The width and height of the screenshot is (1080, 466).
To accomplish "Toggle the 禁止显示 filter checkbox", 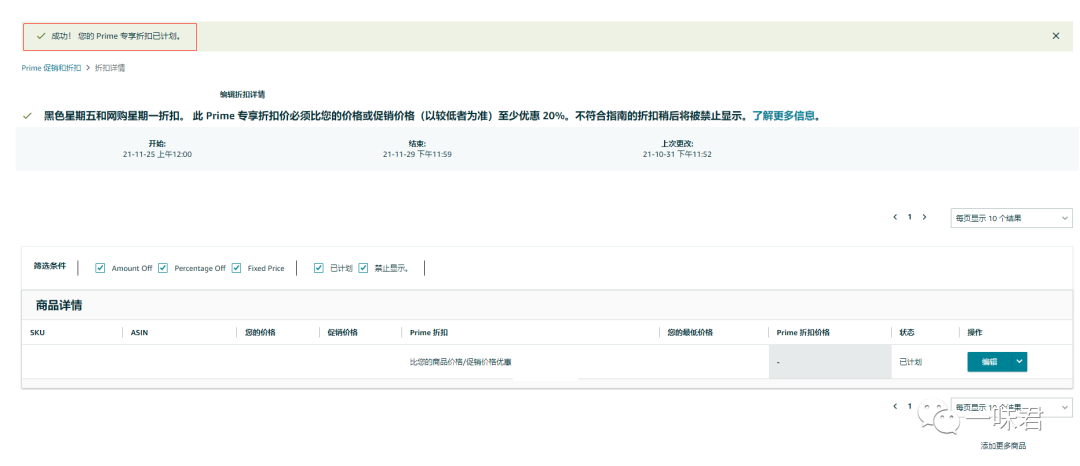I will [363, 268].
